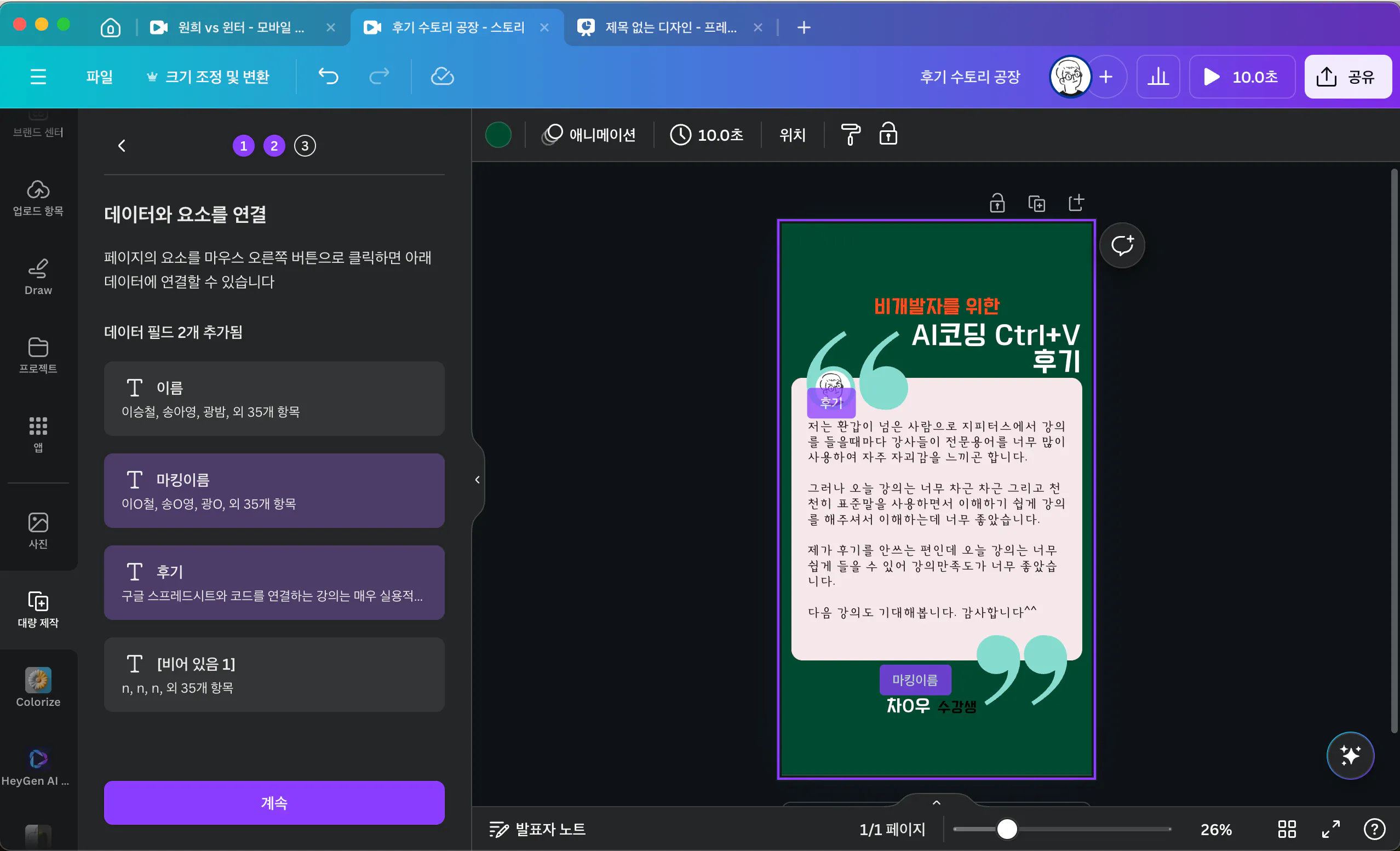Open the 파일 menu

point(99,77)
